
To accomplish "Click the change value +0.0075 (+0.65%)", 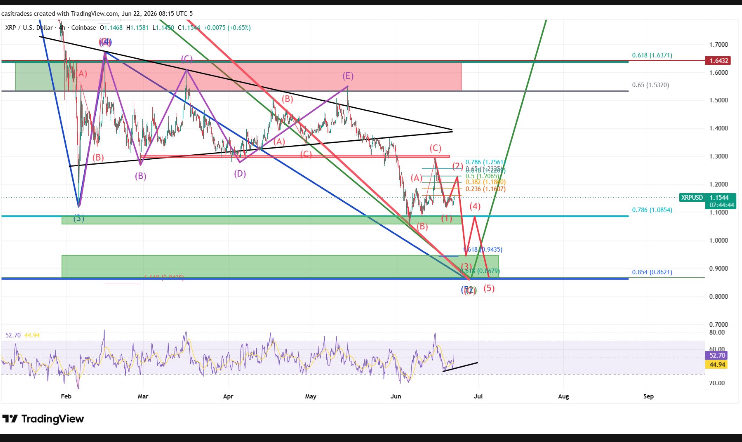I will [228, 28].
